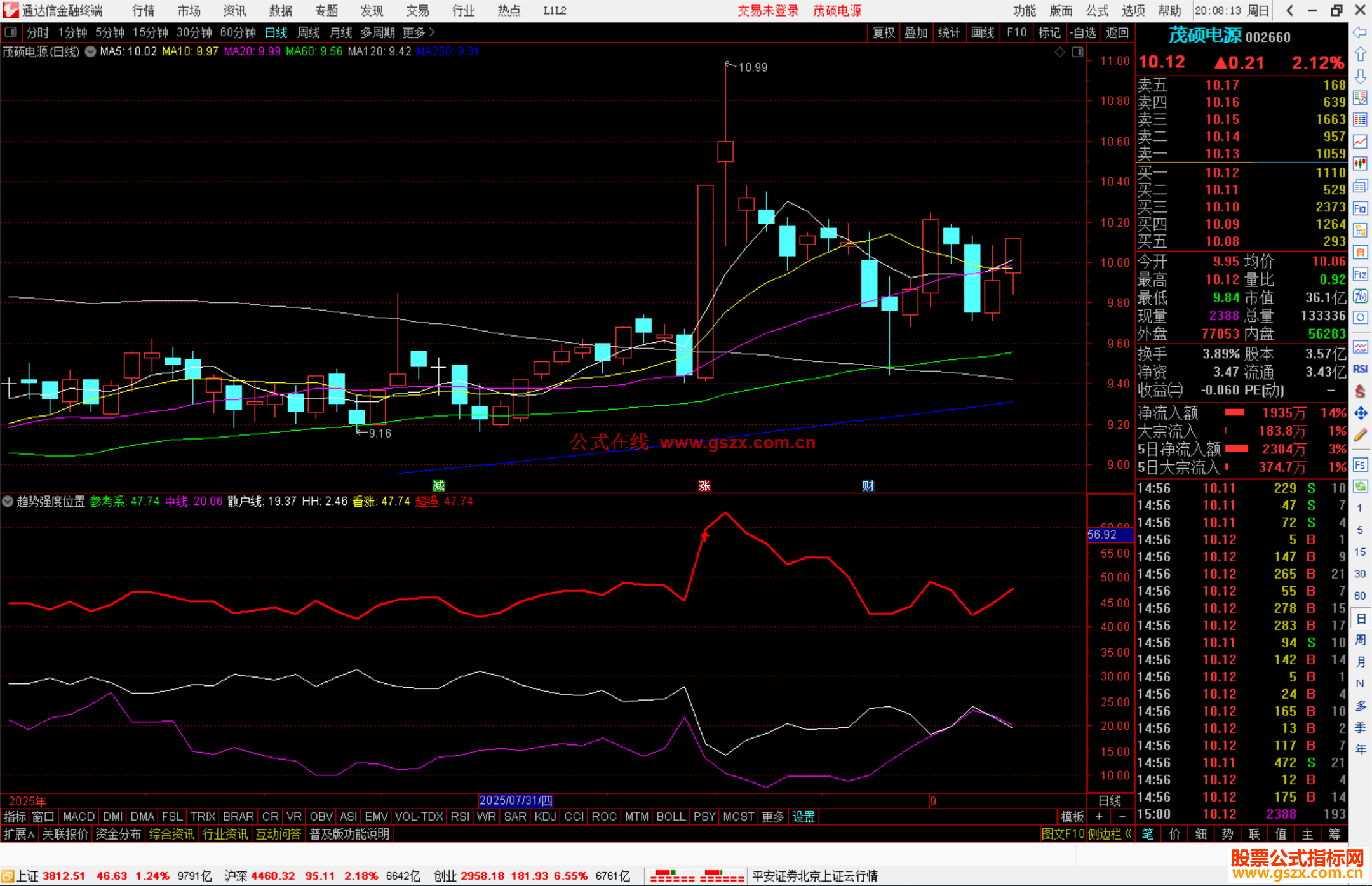Click the 图文F10 link
This screenshot has height=886, width=1372.
1063,834
